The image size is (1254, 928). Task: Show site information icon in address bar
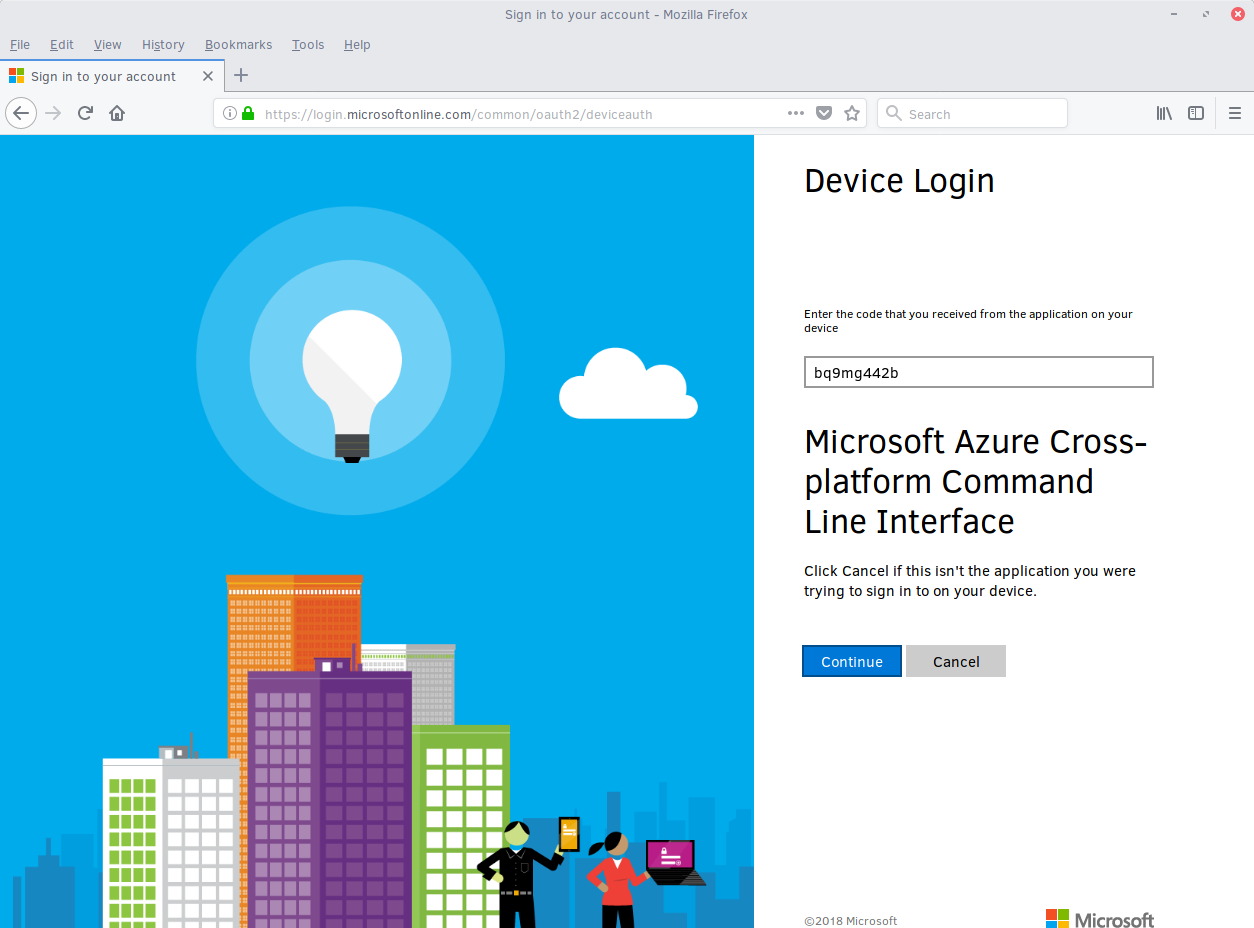pos(229,113)
